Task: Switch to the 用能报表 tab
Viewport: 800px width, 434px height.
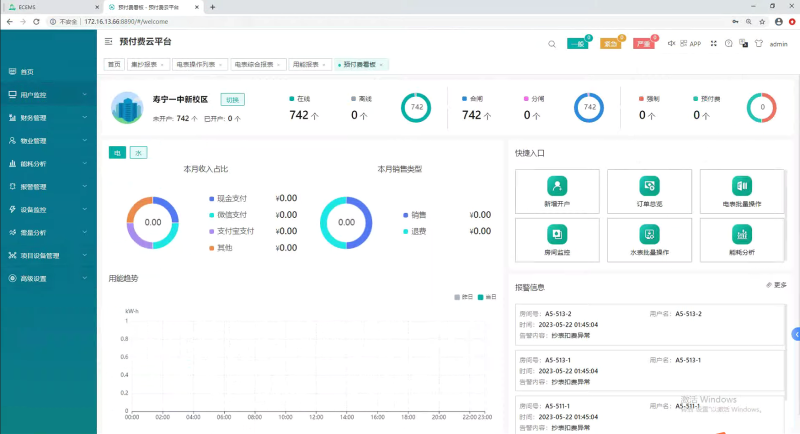Action: tap(309, 64)
